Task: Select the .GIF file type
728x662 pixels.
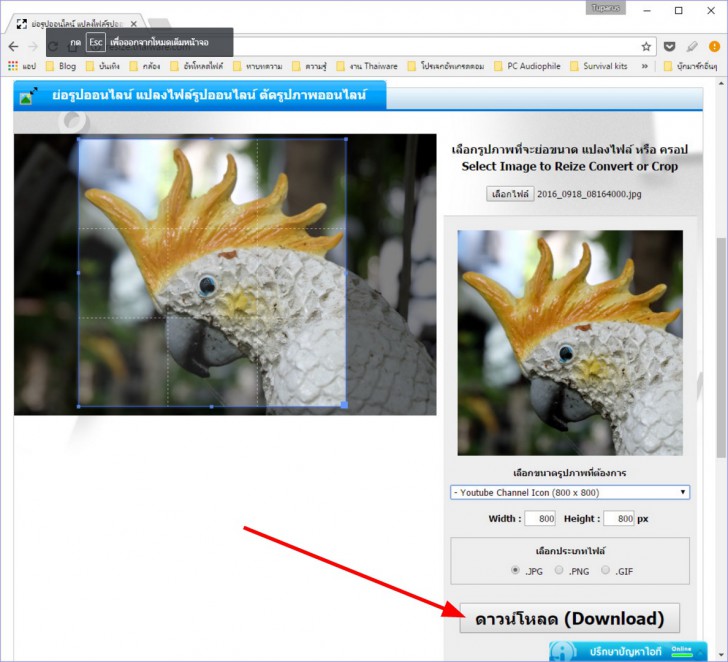Action: click(605, 570)
